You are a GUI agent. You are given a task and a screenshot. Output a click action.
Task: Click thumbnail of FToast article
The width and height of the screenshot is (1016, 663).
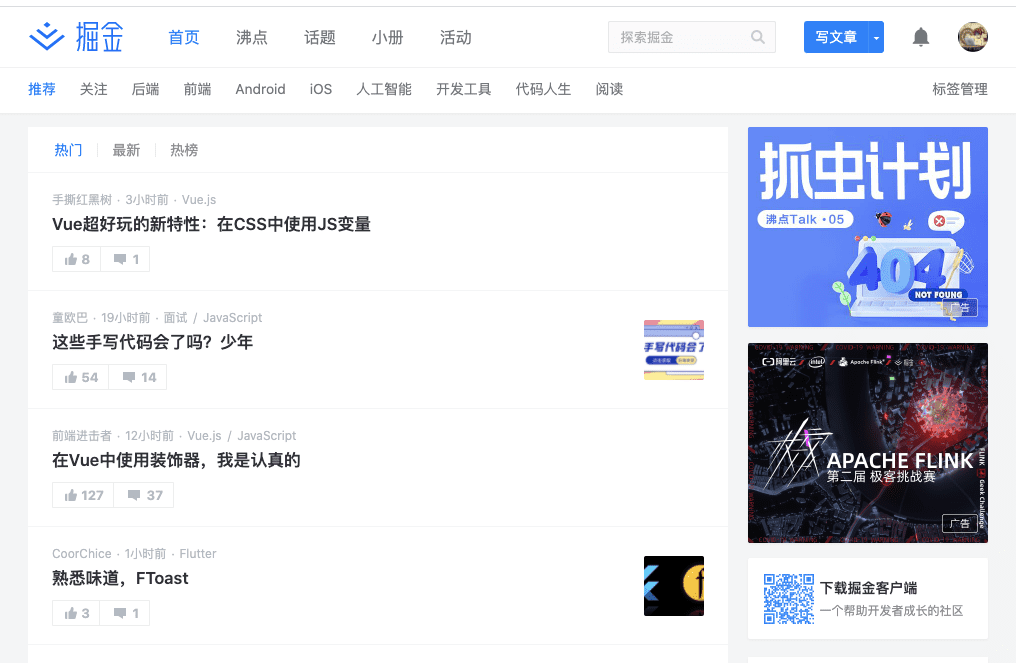pos(674,586)
